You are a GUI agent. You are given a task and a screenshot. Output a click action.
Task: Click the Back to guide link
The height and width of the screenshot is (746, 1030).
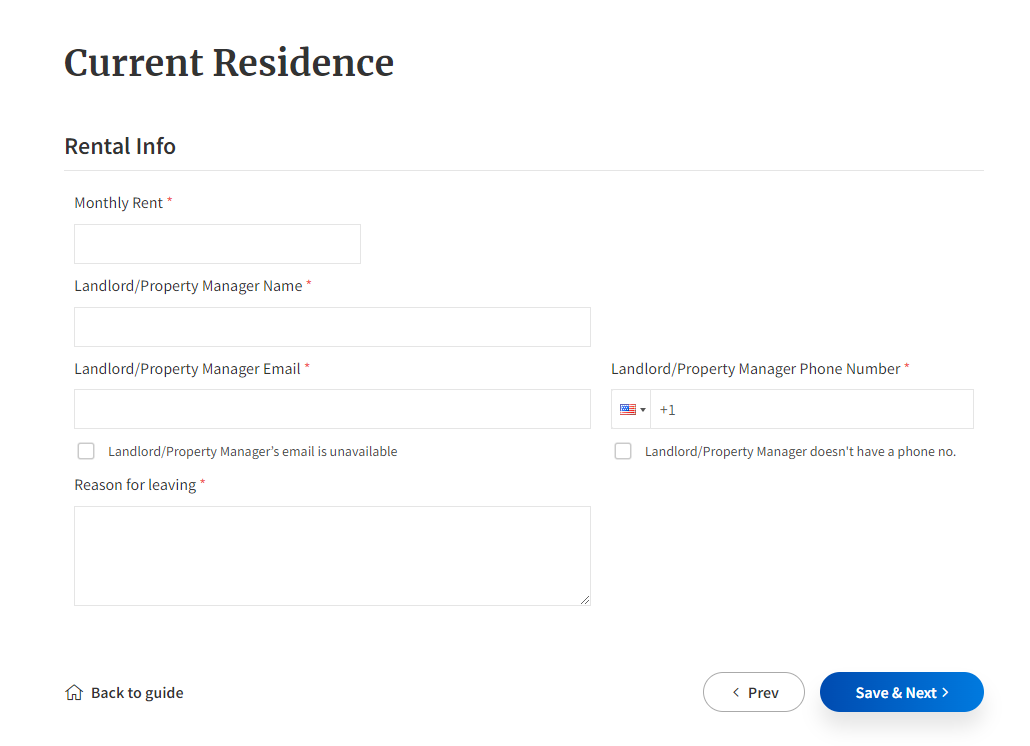coord(137,691)
